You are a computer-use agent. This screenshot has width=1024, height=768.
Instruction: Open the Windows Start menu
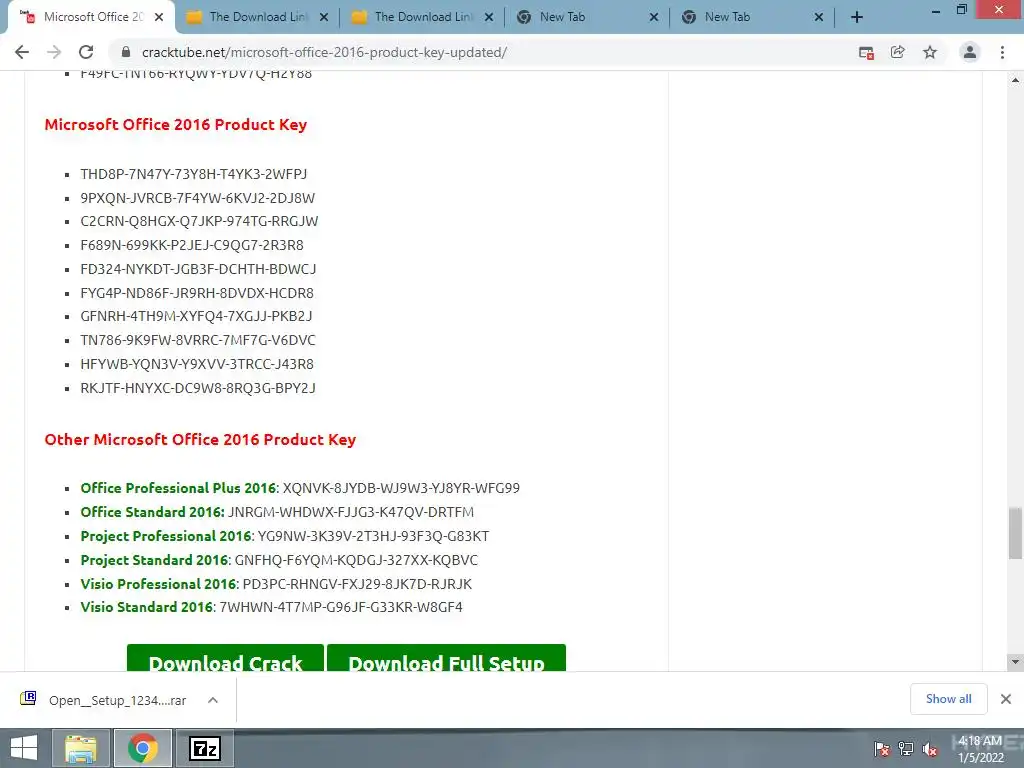24,748
